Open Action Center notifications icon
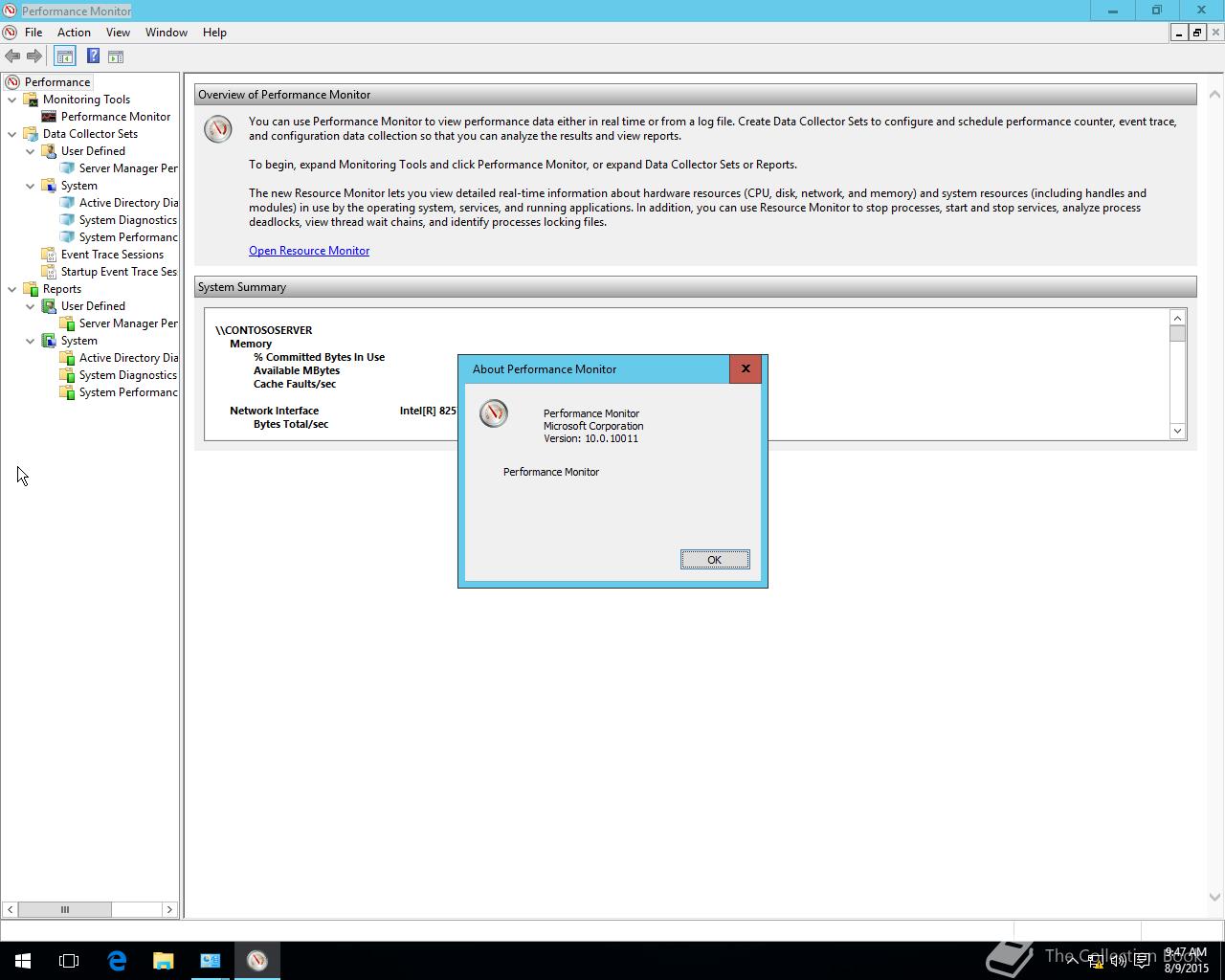 click(x=1142, y=961)
